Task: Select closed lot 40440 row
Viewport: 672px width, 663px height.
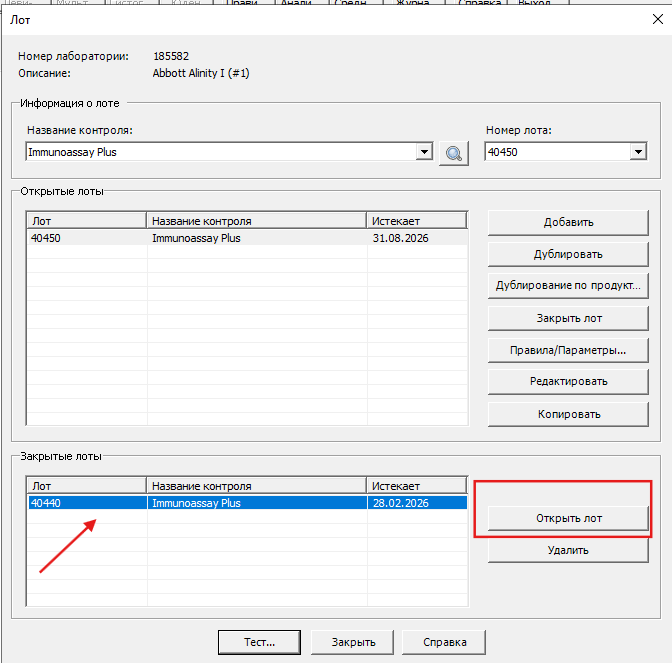Action: tap(246, 503)
